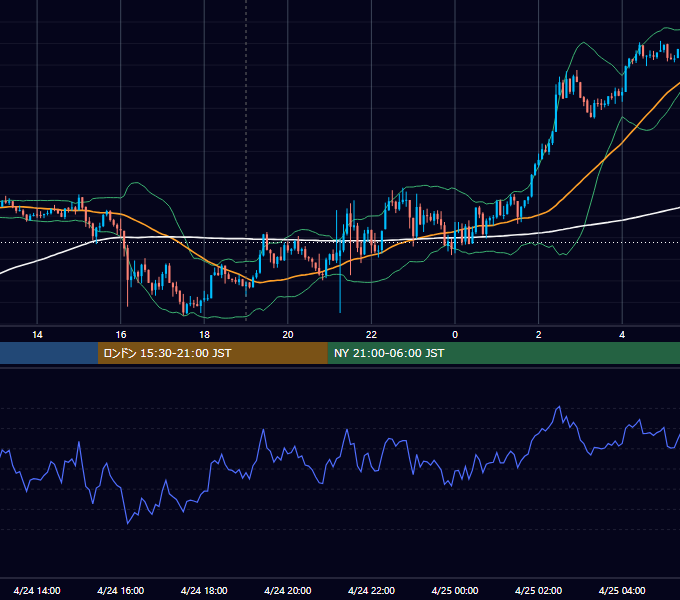Click the 4/24 16:00 time label
This screenshot has height=600, width=680.
point(121,590)
